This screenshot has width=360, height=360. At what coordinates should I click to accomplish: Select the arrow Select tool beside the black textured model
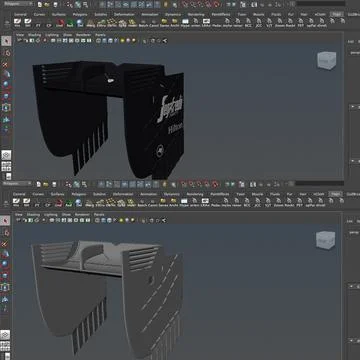point(6,41)
